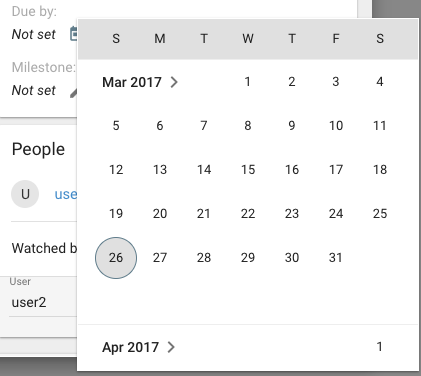Click the U user avatar circle

click(x=25, y=194)
